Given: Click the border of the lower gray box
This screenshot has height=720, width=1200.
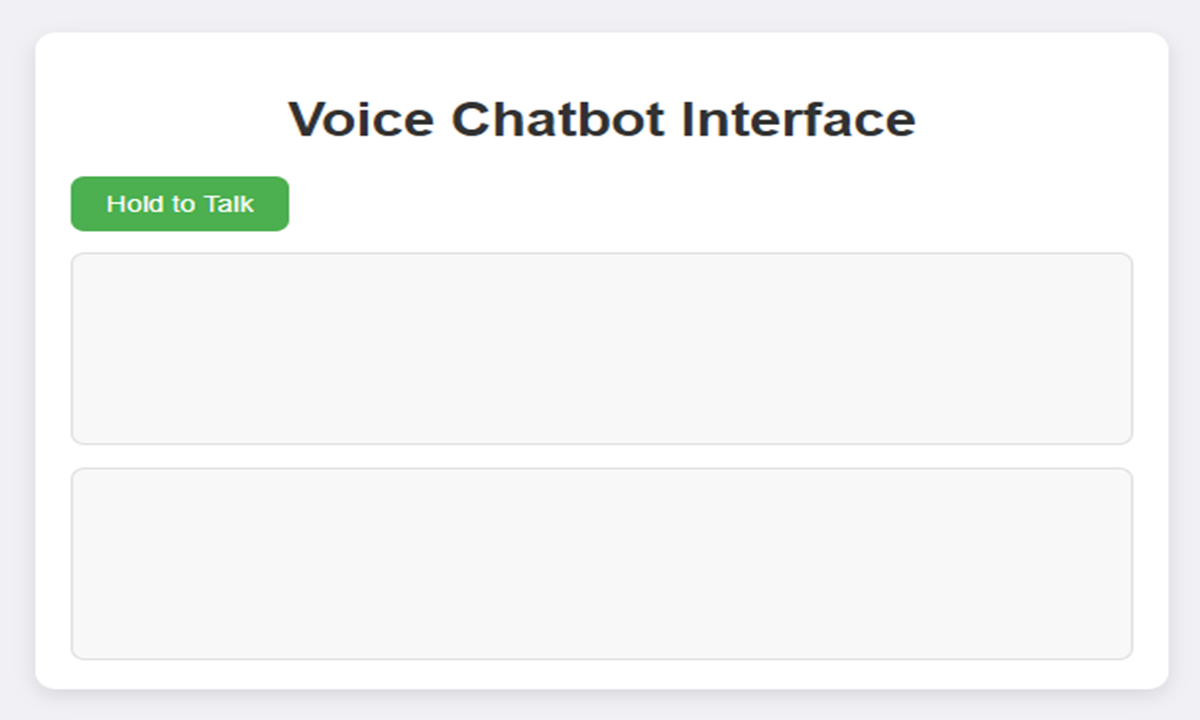Looking at the screenshot, I should 601,468.
